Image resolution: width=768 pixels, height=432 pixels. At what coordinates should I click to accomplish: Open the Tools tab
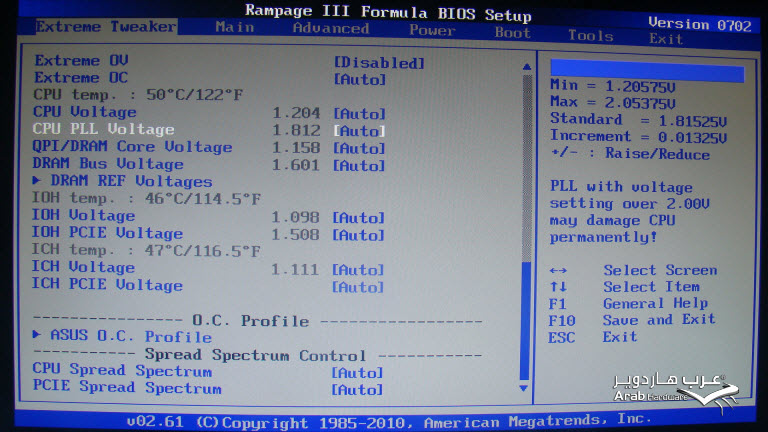coord(590,35)
